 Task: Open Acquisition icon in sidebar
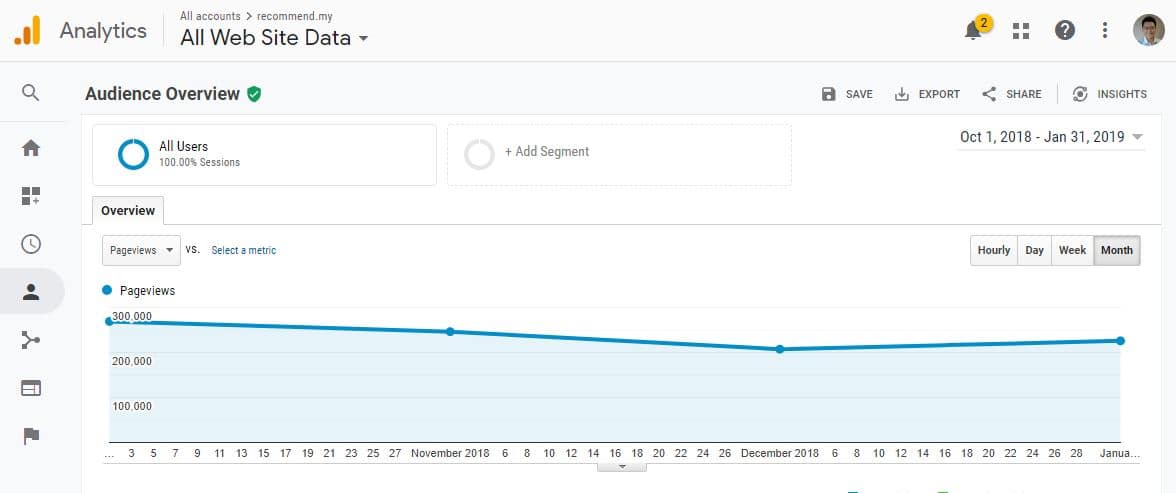(31, 340)
